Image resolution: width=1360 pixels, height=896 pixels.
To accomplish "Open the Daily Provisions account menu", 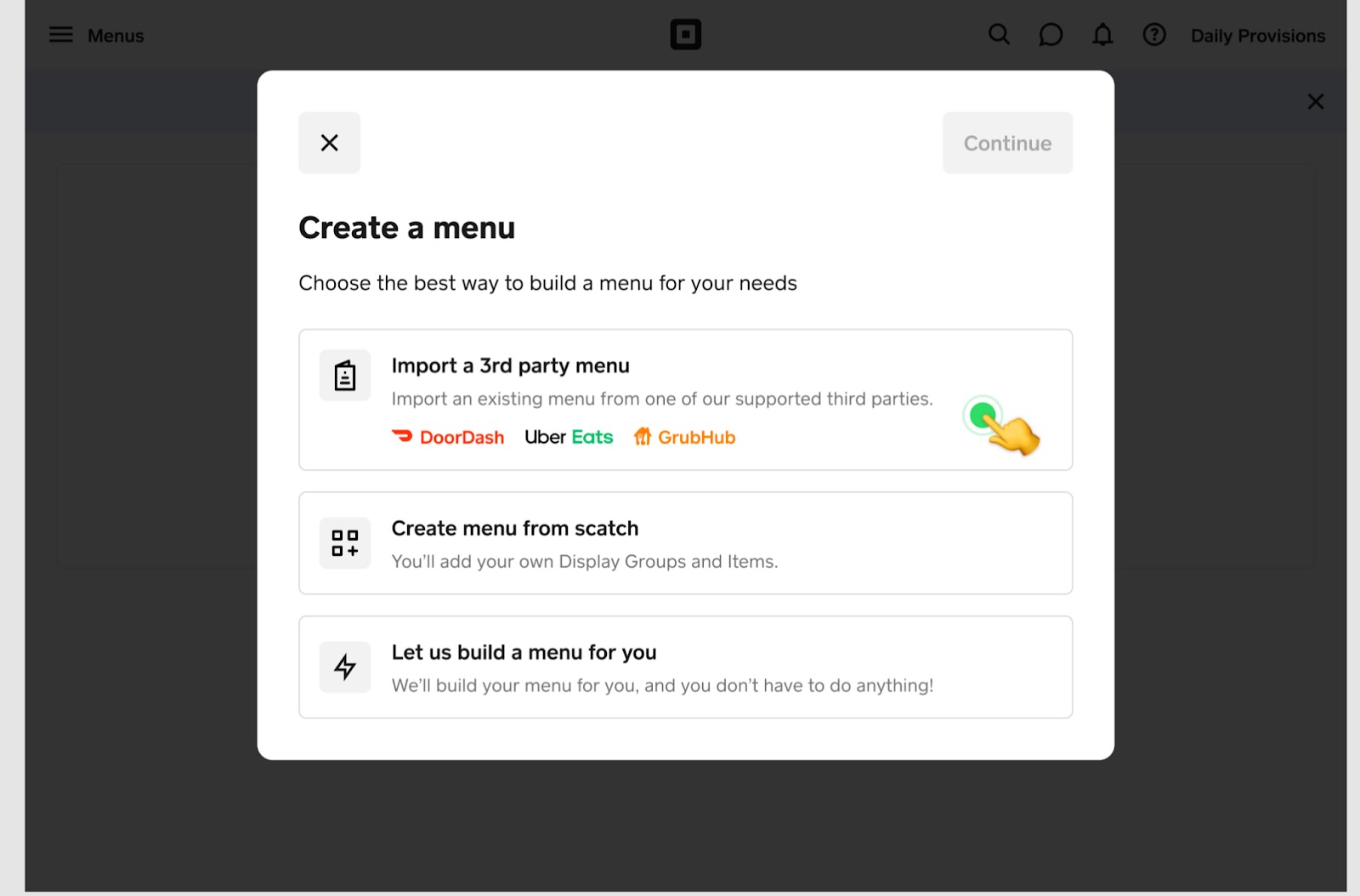I will (x=1258, y=36).
